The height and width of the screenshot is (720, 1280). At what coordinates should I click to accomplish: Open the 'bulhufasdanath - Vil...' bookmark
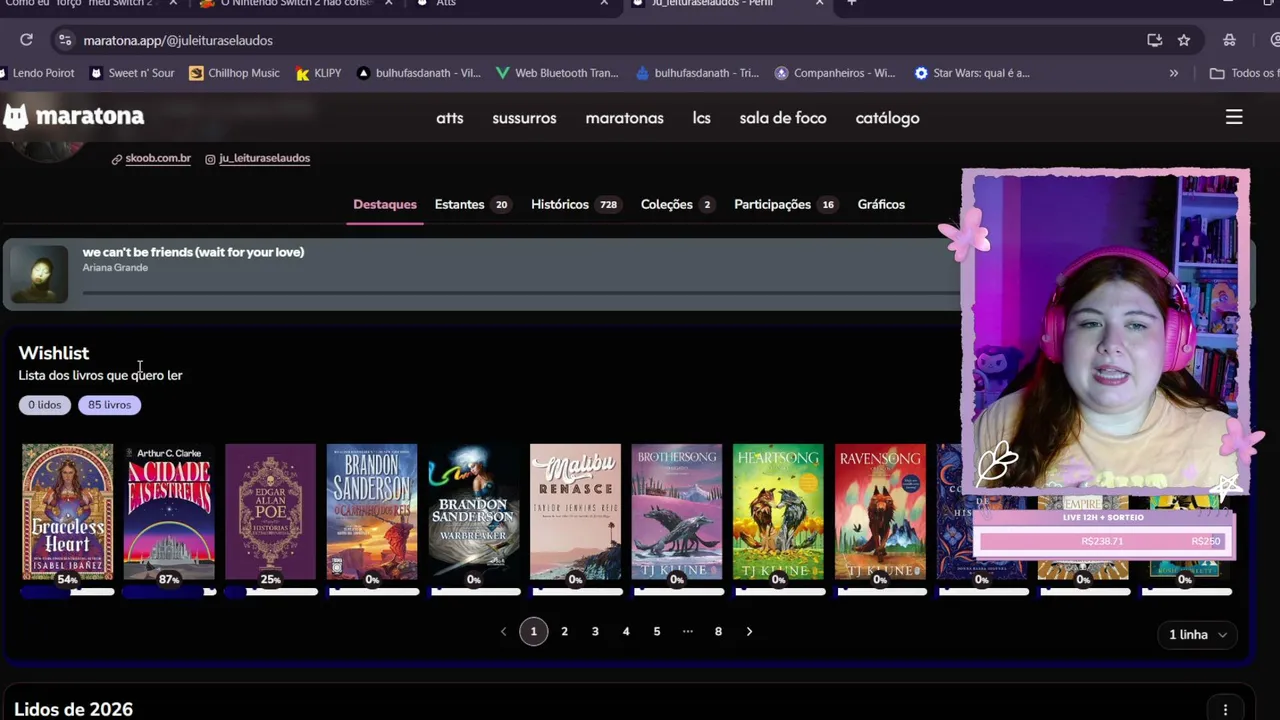419,73
